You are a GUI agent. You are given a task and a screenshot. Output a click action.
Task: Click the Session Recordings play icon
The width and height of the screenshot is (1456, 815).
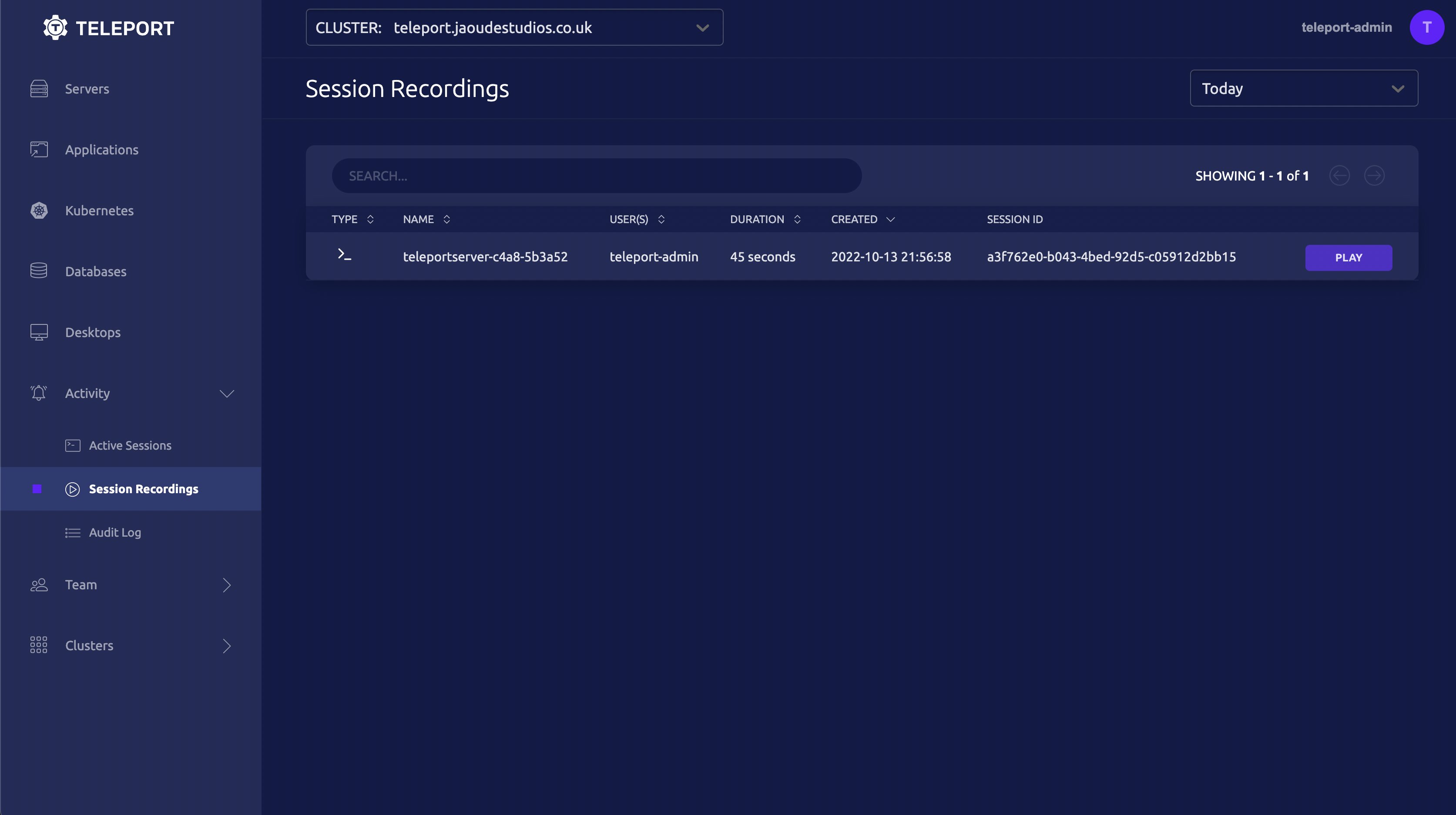[x=72, y=489]
